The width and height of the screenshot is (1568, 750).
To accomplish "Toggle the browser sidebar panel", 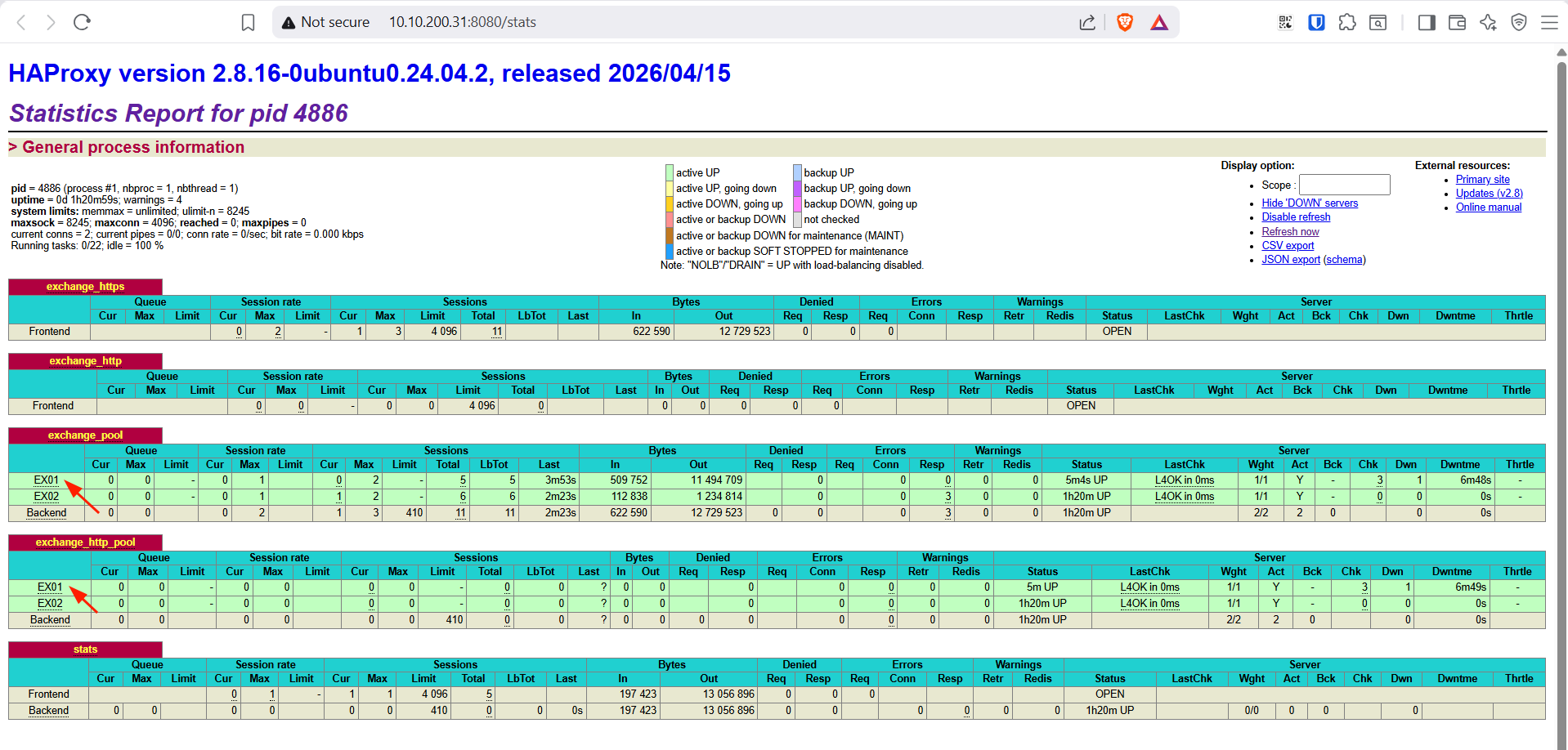I will click(x=1427, y=22).
